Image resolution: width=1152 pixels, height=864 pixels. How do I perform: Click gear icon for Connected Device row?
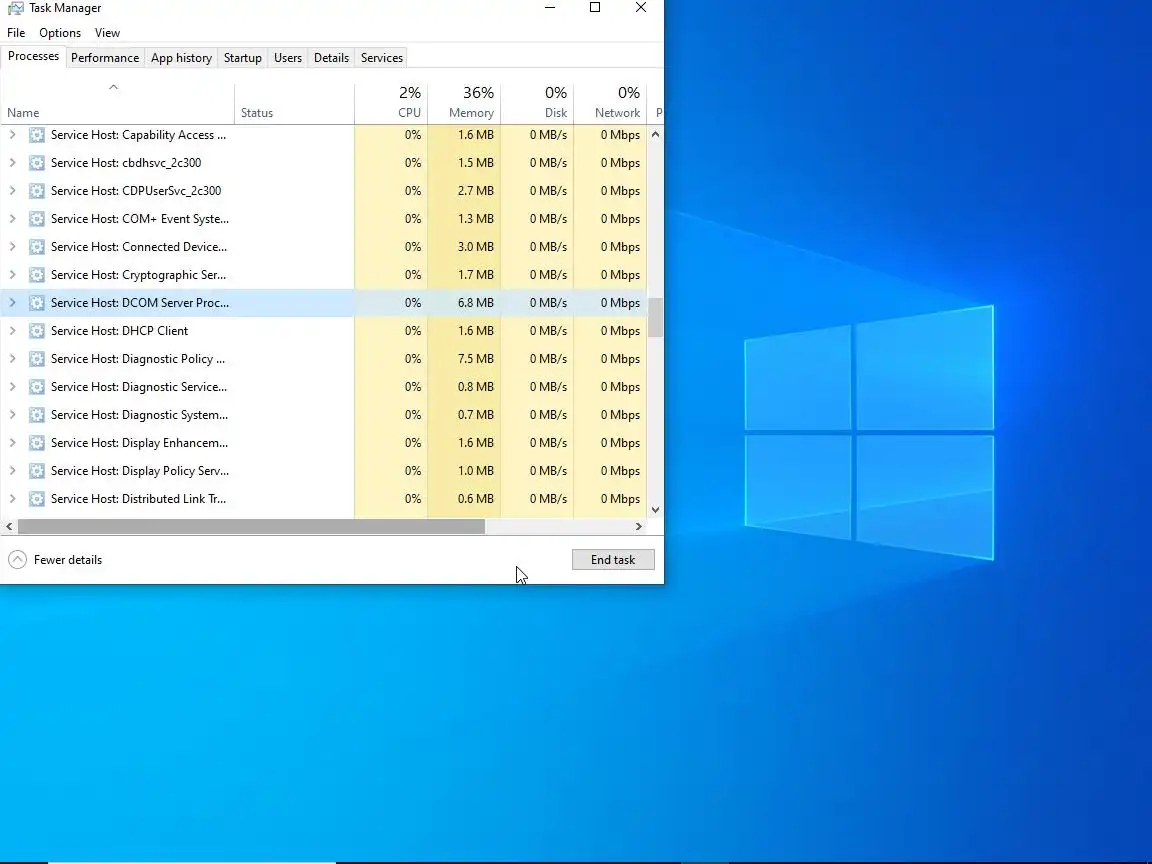coord(37,247)
